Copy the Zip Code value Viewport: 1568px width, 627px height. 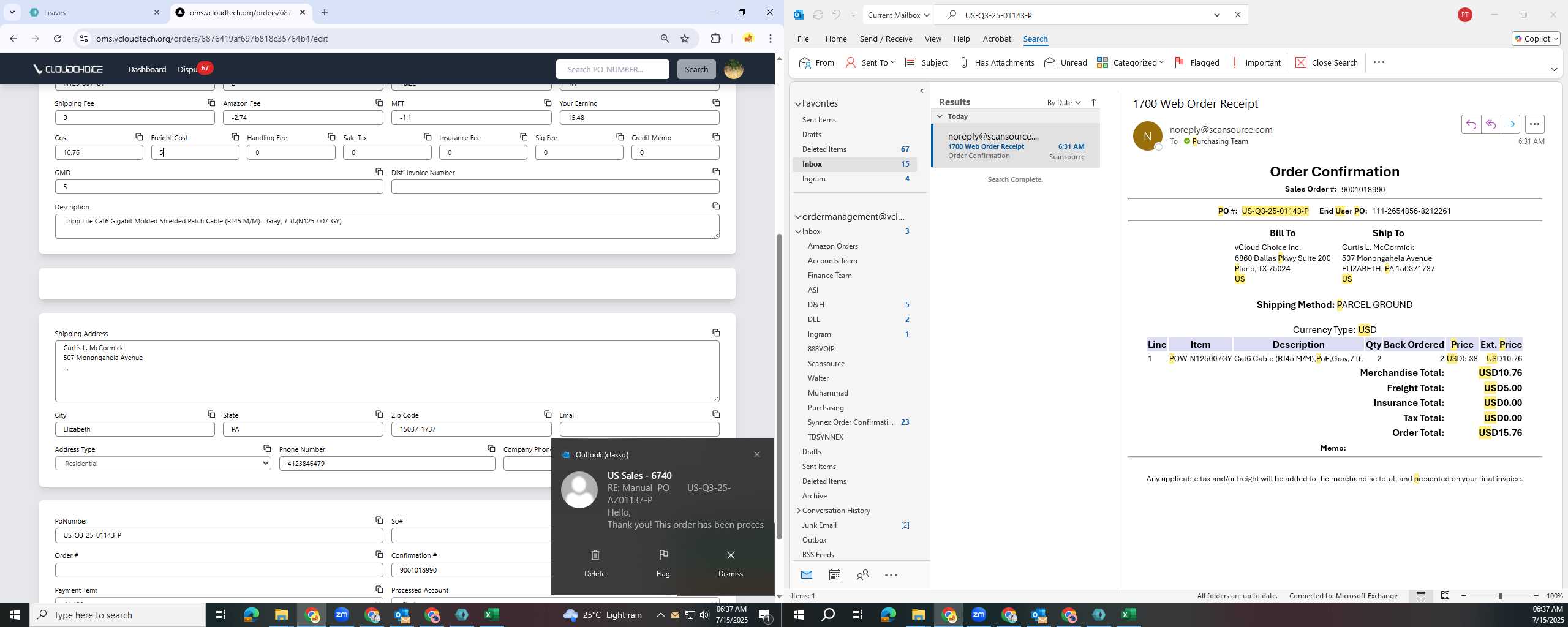pos(548,414)
